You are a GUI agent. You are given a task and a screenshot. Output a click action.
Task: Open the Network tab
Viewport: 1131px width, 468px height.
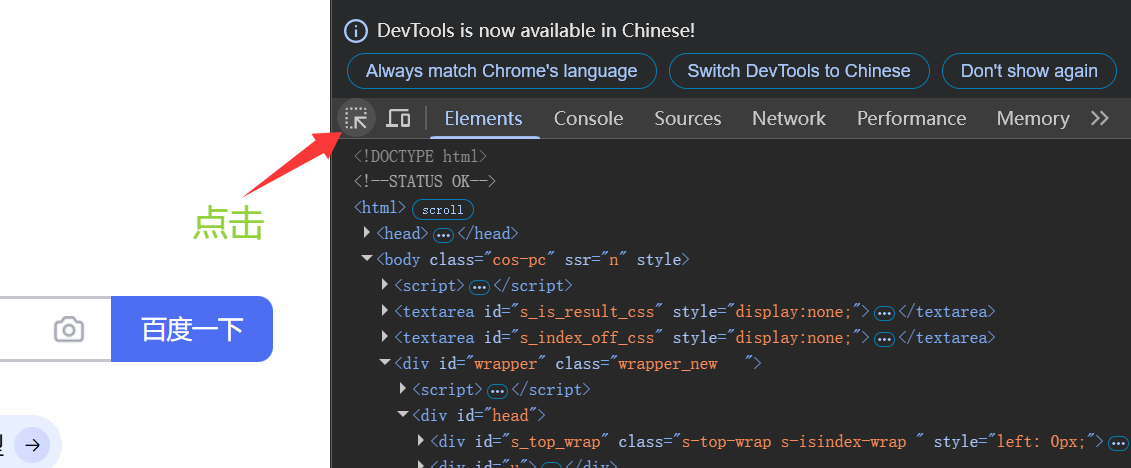tap(788, 118)
